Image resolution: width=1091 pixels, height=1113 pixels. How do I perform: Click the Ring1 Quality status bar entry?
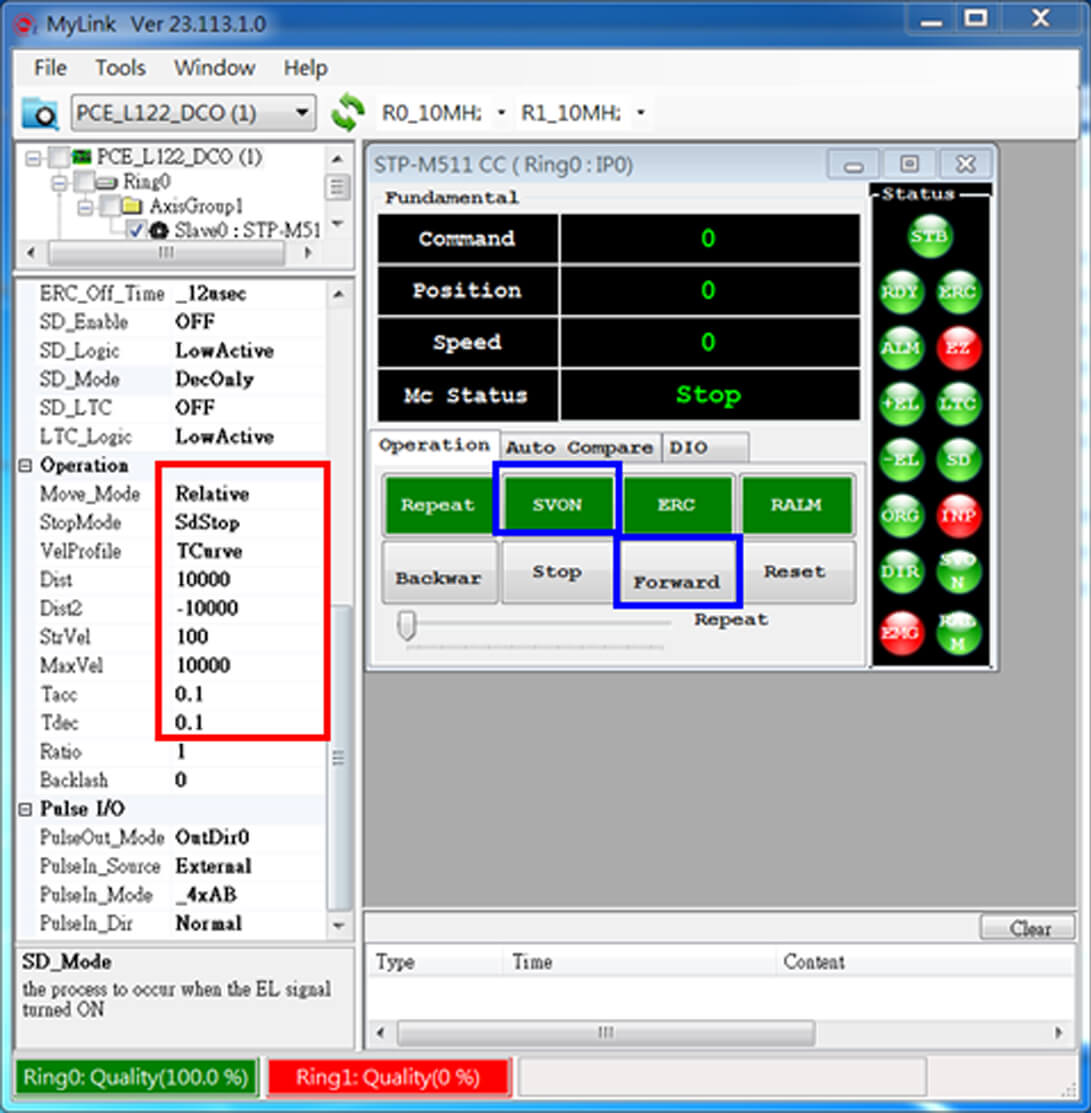pyautogui.click(x=388, y=1078)
